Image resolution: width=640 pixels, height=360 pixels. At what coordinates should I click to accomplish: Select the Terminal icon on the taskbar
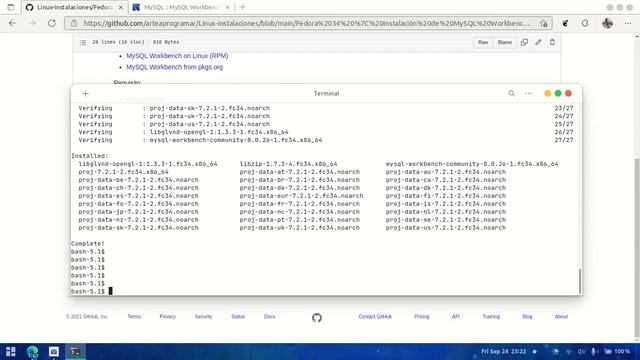[x=75, y=351]
